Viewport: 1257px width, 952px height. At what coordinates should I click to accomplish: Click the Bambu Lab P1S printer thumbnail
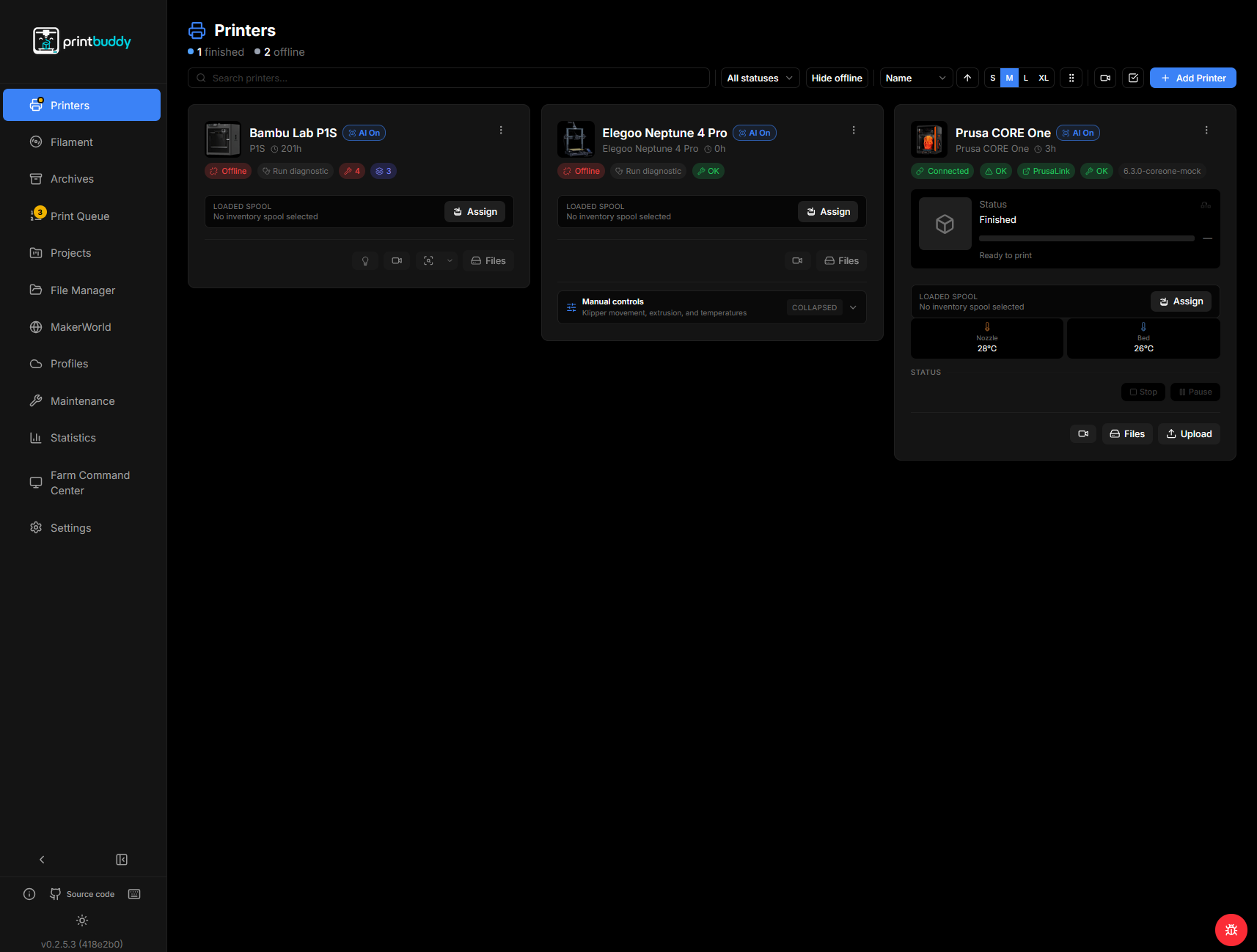[x=223, y=139]
